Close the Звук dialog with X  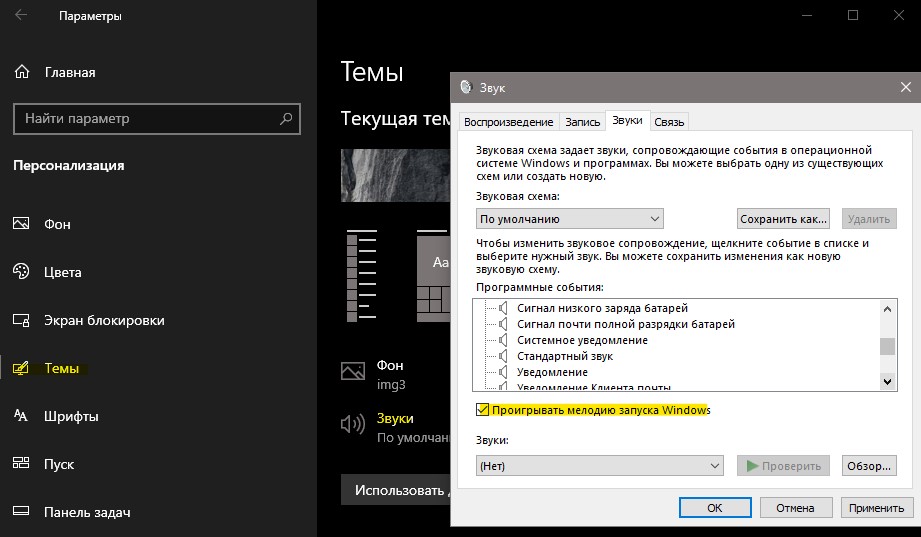[x=906, y=87]
